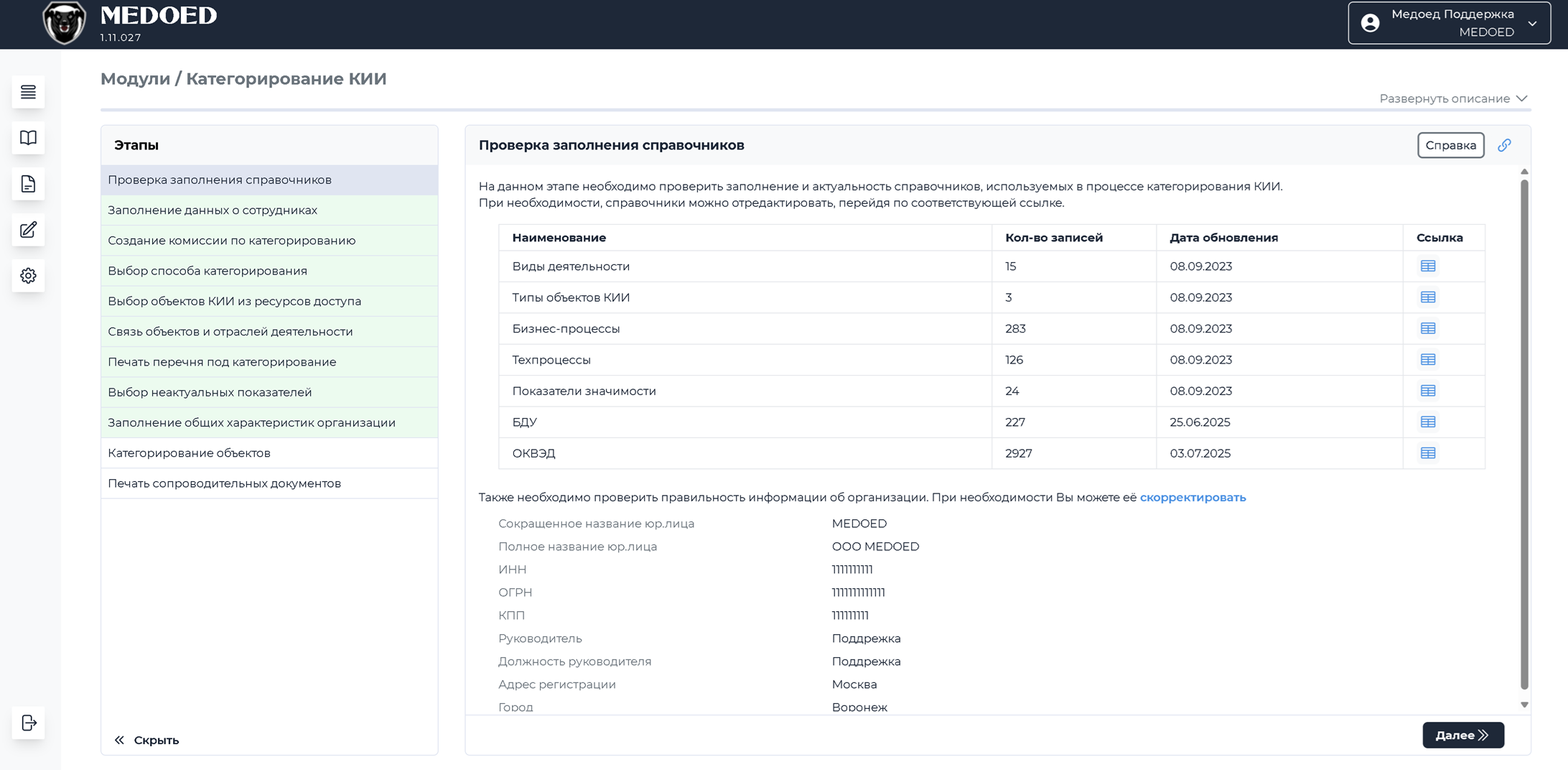Viewport: 1568px width, 770px height.
Task: Click the ОКВЭД row name
Action: 533,453
